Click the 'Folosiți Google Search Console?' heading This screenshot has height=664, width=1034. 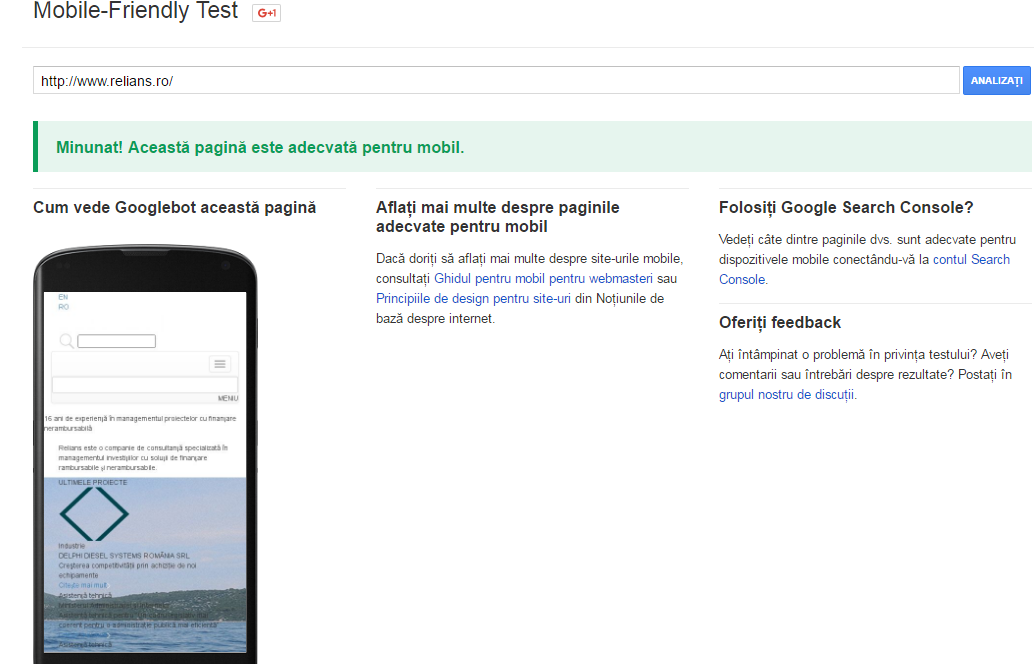[x=846, y=207]
